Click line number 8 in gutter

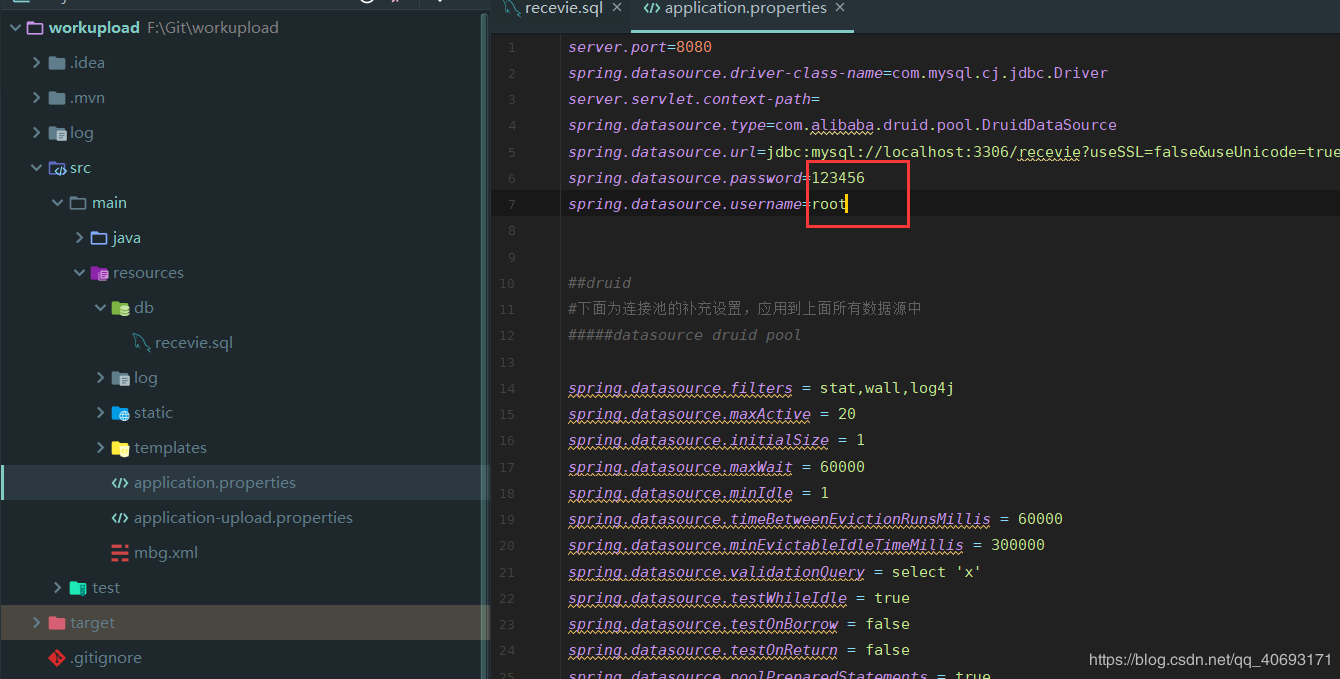coord(512,231)
